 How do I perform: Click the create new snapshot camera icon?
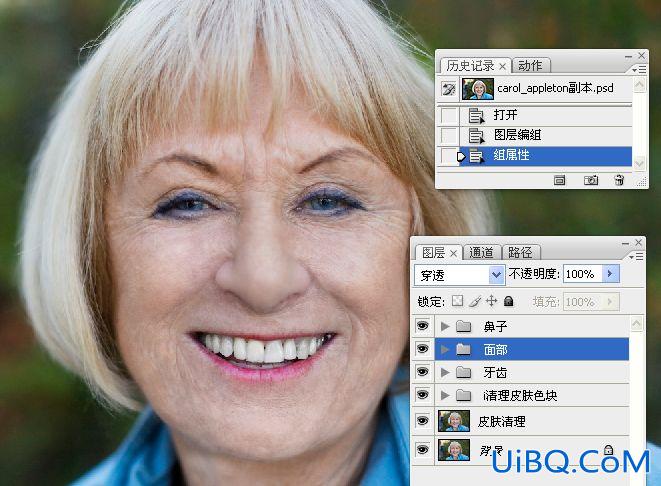pyautogui.click(x=591, y=180)
